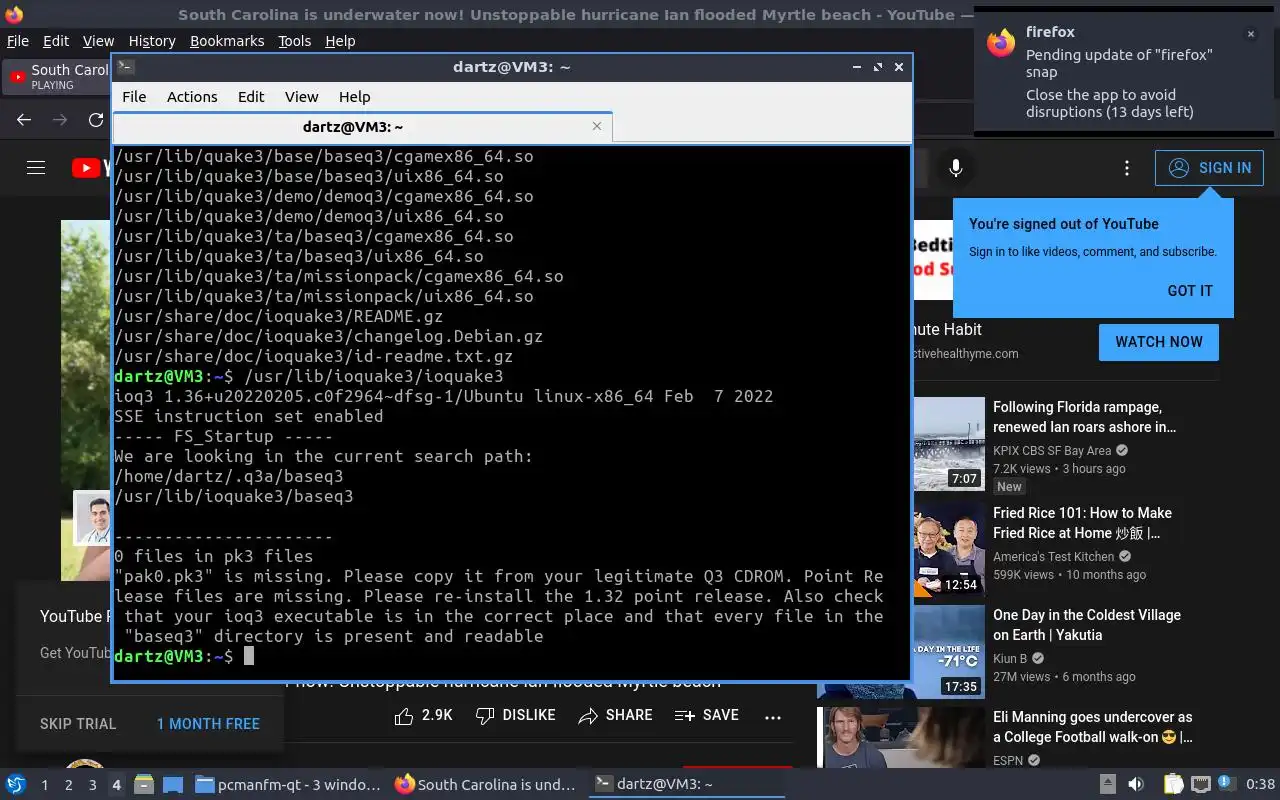This screenshot has height=800, width=1280.
Task: Select the South Carolina Firefox tab
Action: (x=58, y=77)
